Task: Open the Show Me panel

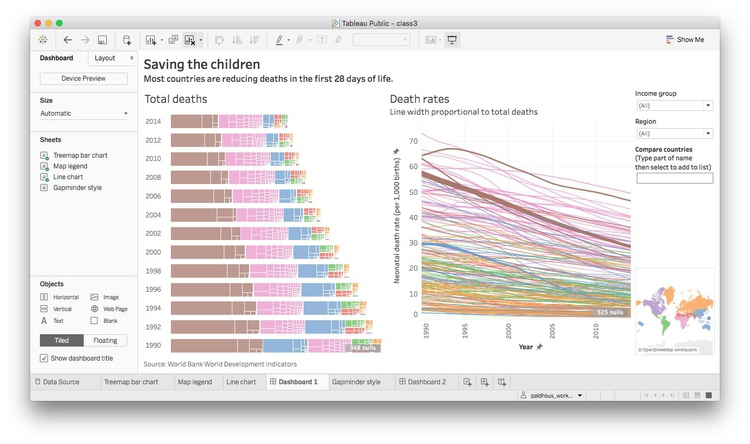Action: click(x=684, y=40)
